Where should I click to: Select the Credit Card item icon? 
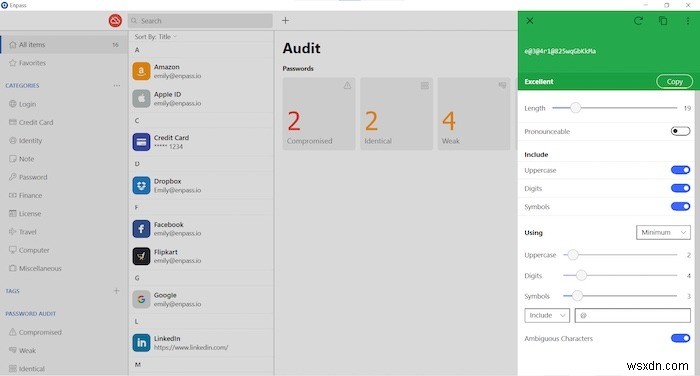(141, 142)
